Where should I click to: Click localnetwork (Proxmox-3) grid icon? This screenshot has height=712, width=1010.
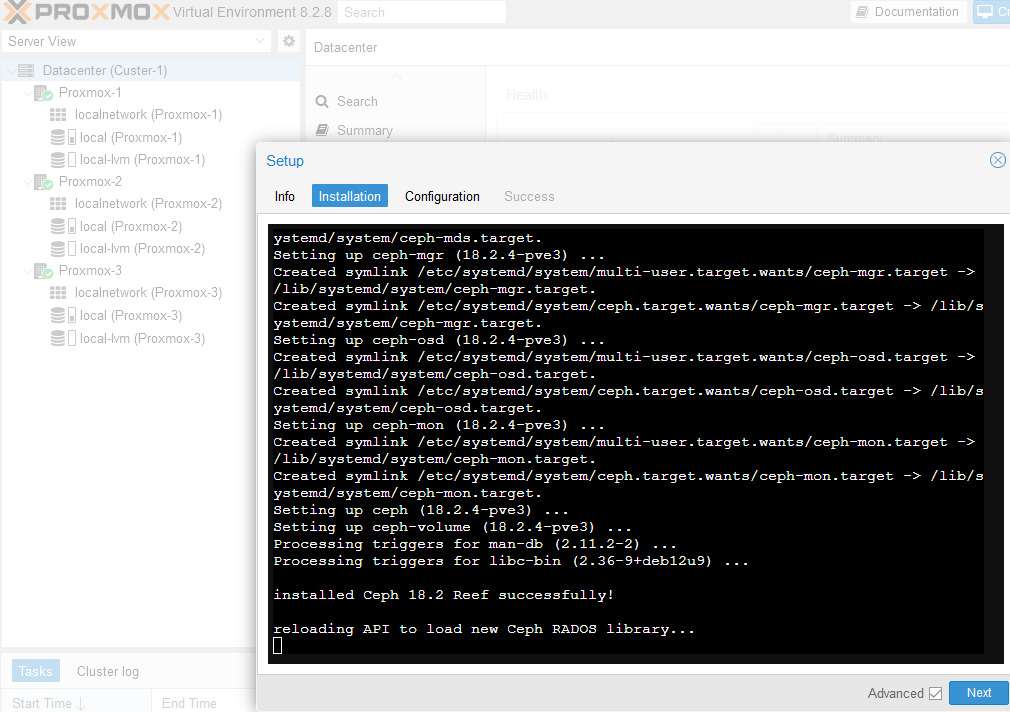58,293
